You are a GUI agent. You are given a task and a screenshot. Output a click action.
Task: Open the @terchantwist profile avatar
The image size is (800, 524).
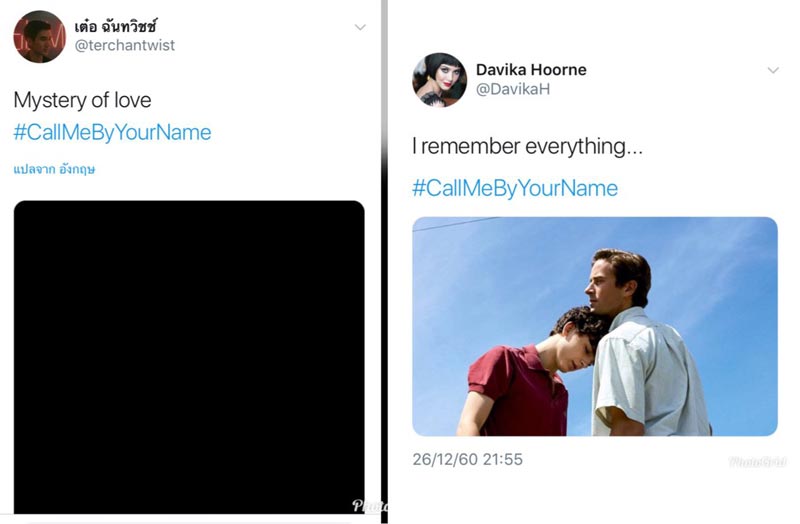pos(39,37)
